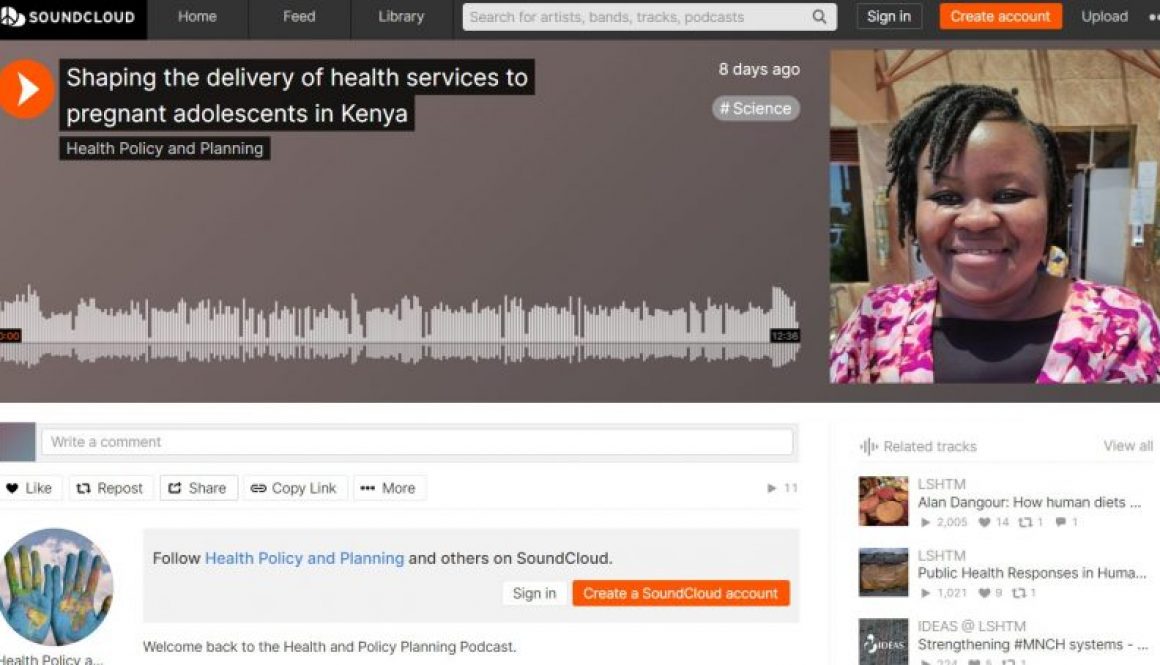Click View all related tracks
The image size is (1160, 665).
[1127, 446]
